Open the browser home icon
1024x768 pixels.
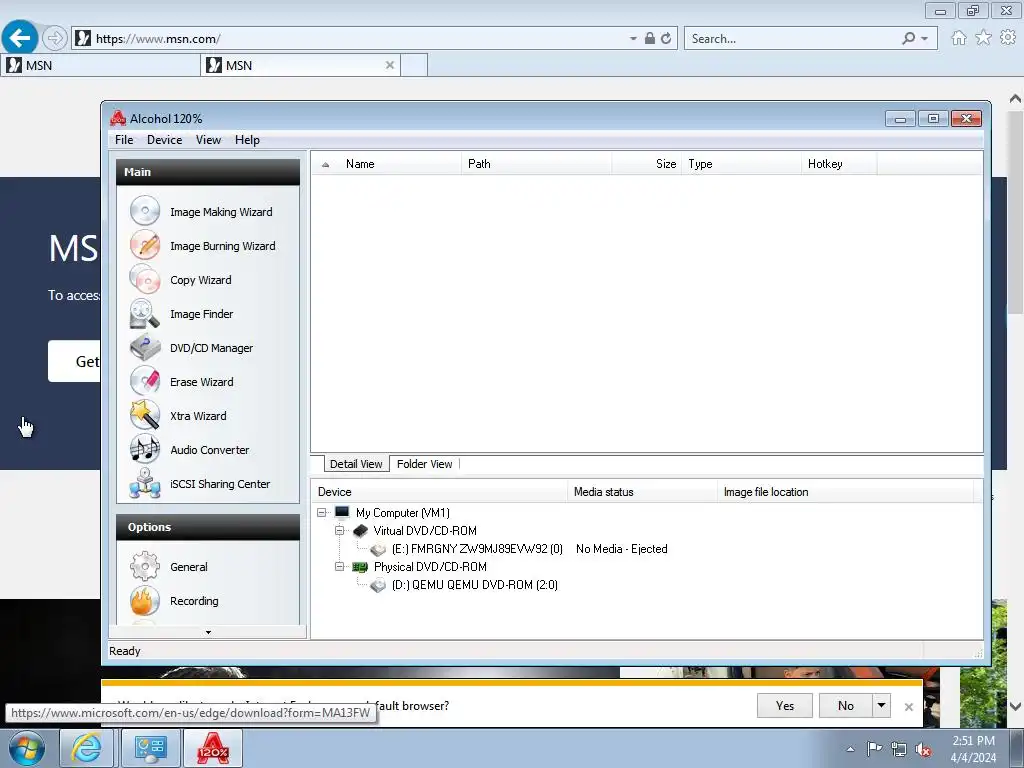point(959,38)
